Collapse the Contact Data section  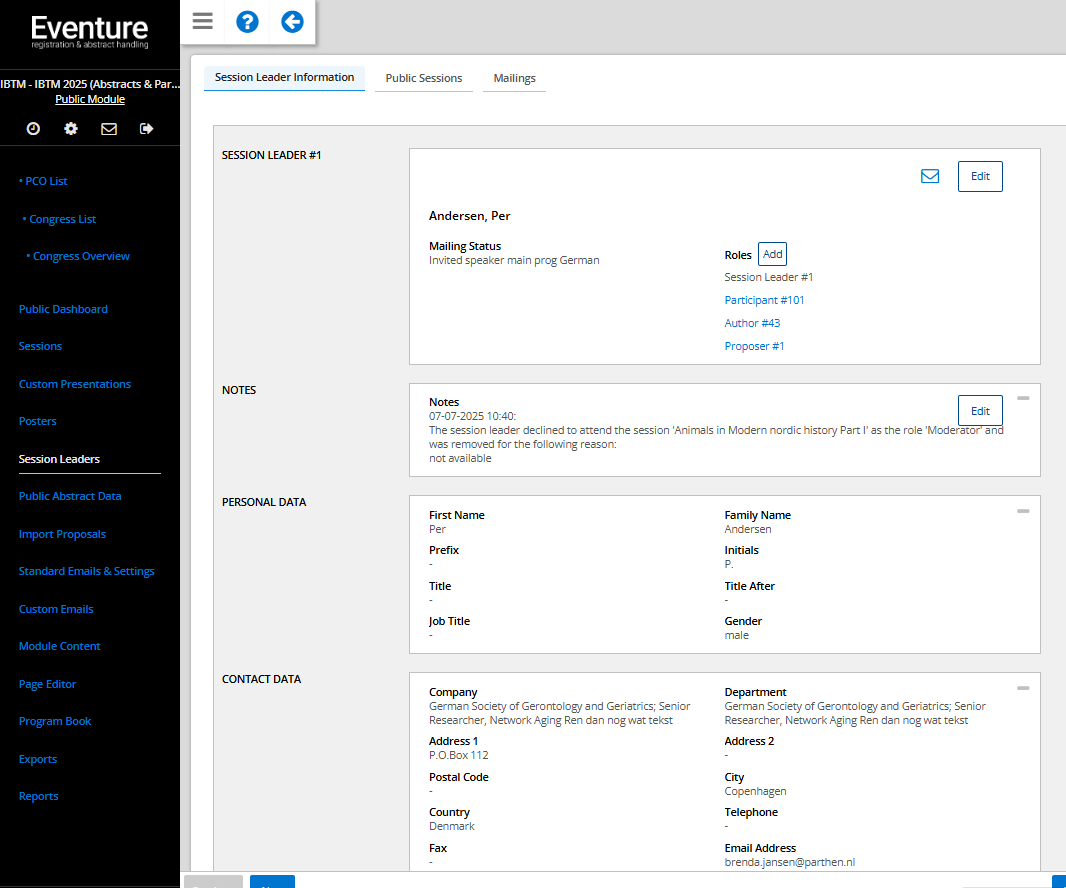(1022, 688)
